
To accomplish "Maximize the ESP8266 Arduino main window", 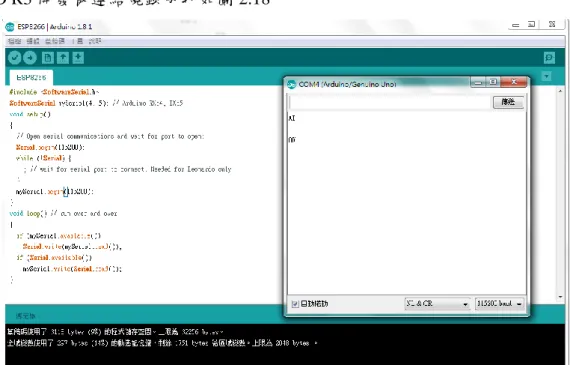I will click(x=531, y=25).
